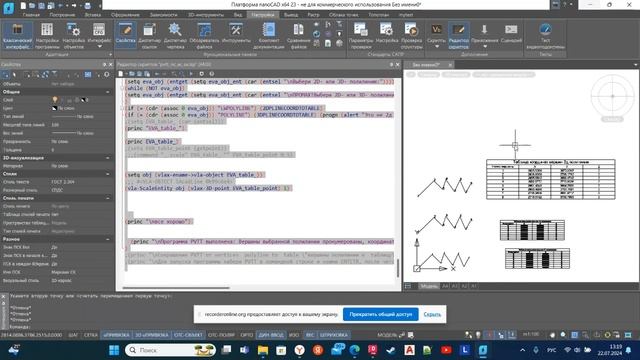Close the Без имени0 document tab
This screenshot has height=360, width=640.
450,65
